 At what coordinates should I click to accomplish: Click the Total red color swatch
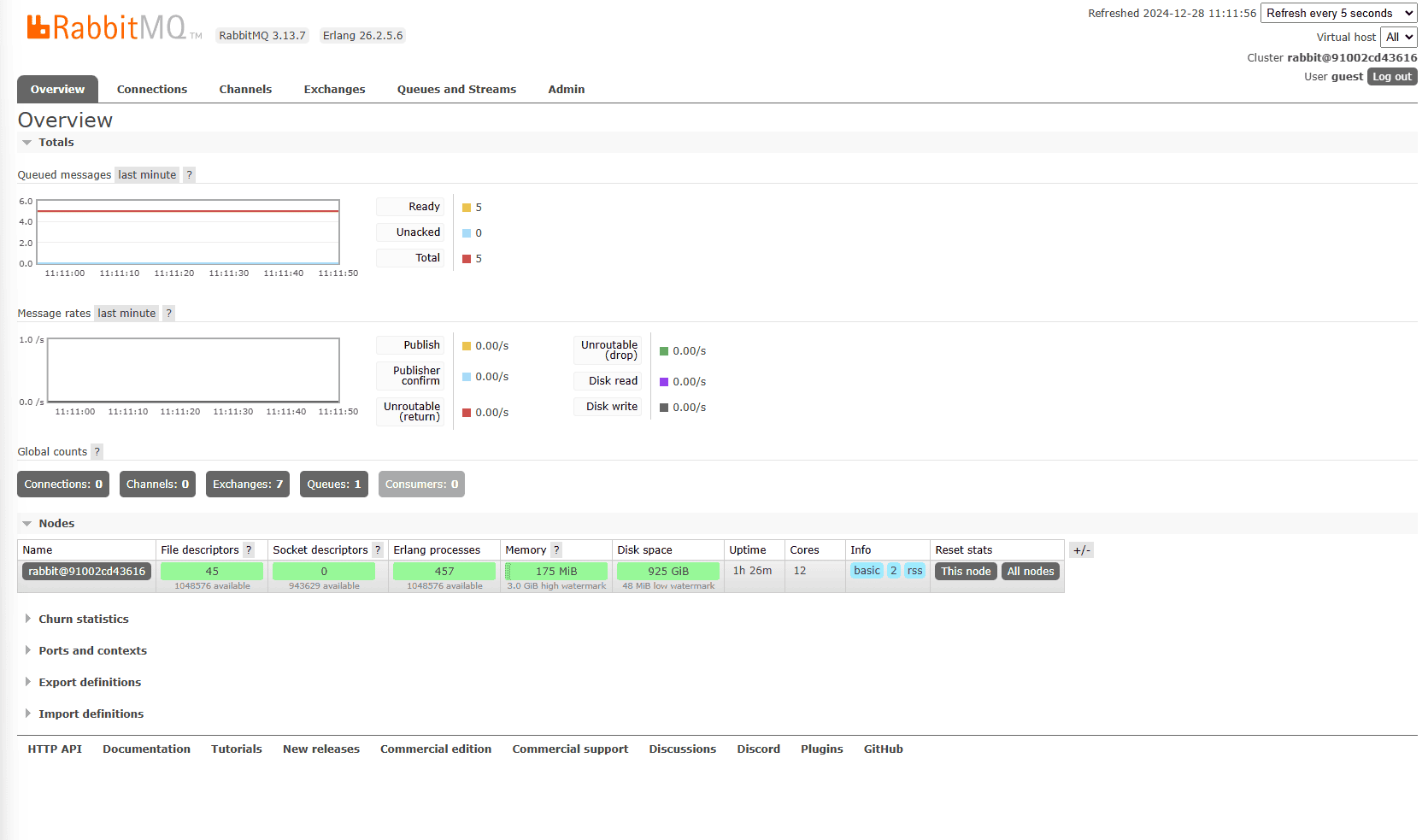[467, 259]
